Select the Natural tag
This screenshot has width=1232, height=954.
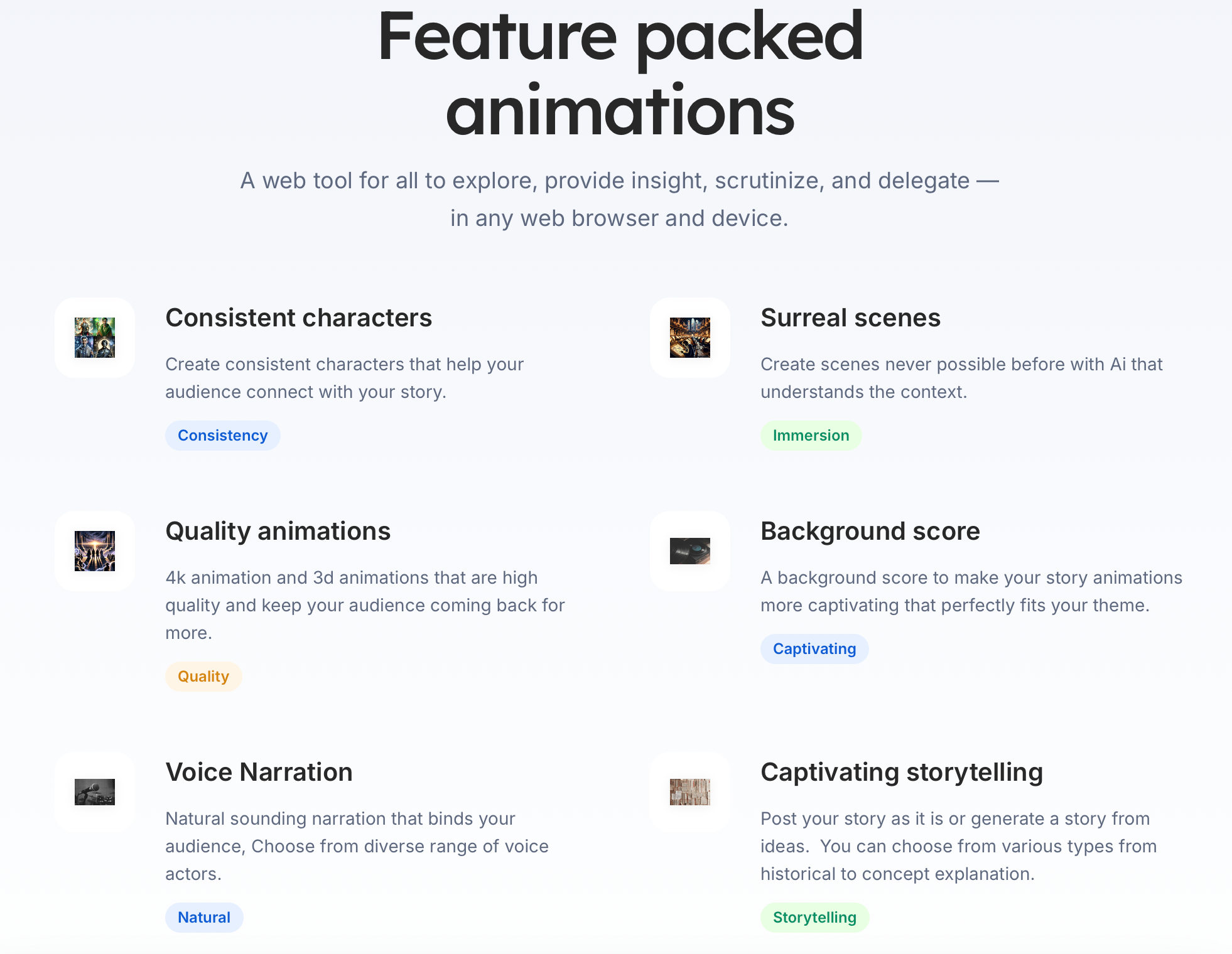[x=204, y=918]
